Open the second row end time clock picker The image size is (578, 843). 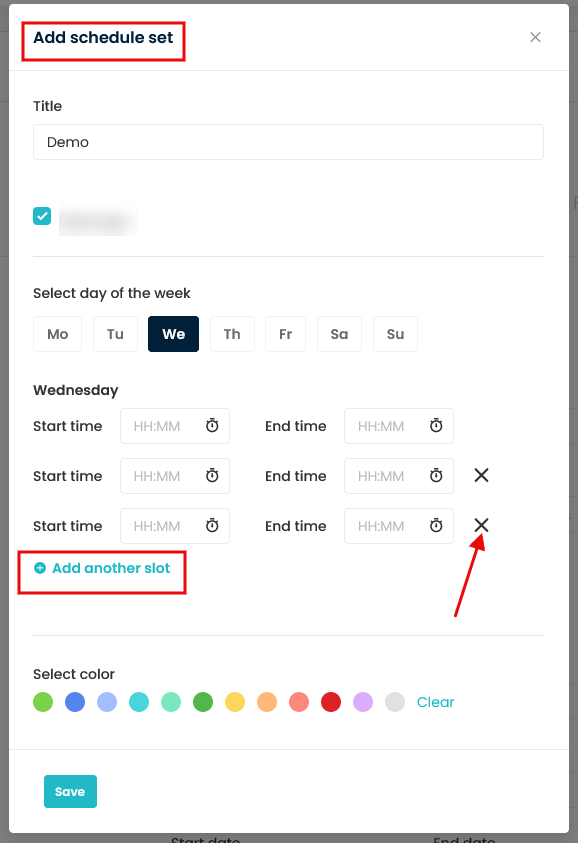[436, 475]
